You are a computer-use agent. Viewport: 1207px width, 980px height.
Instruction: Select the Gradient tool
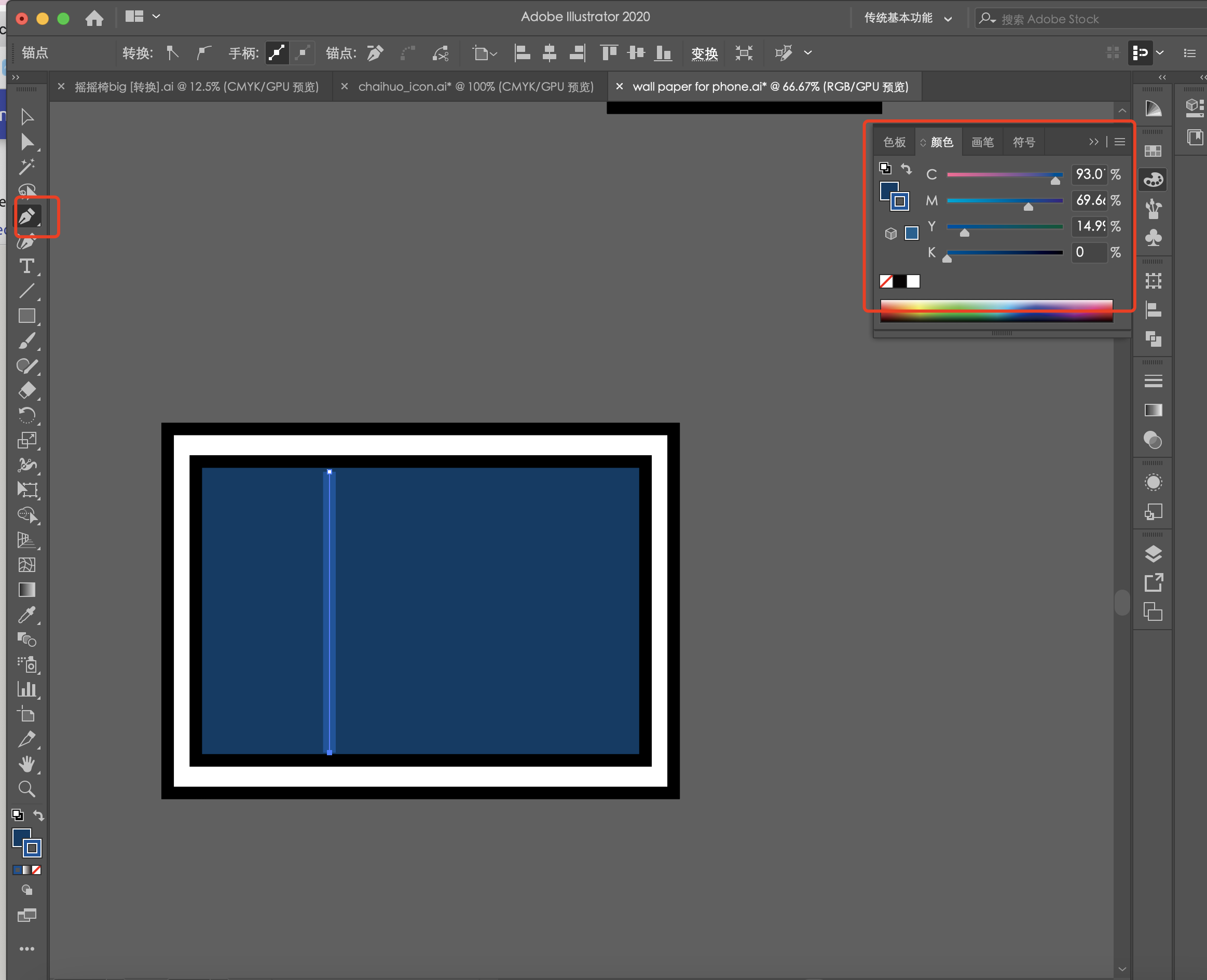26,589
